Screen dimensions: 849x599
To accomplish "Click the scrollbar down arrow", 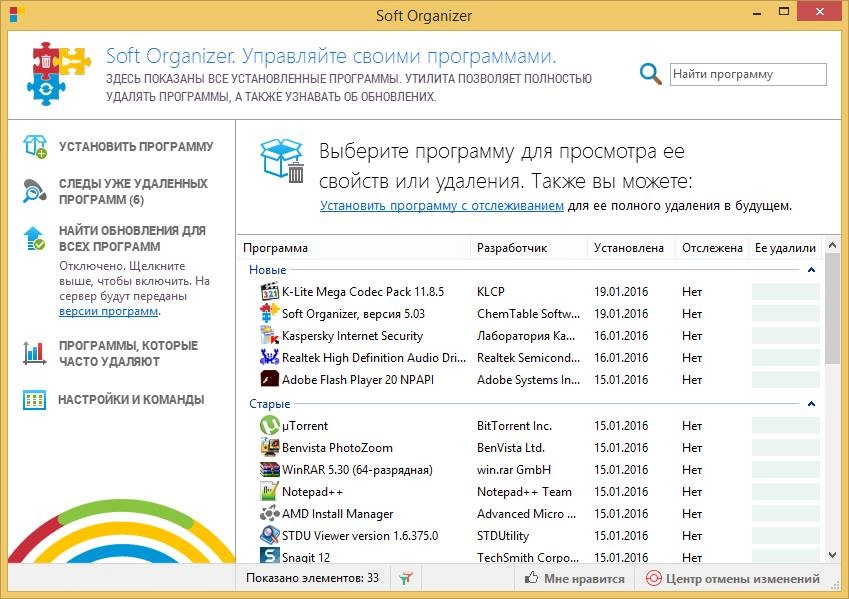I will click(x=833, y=555).
